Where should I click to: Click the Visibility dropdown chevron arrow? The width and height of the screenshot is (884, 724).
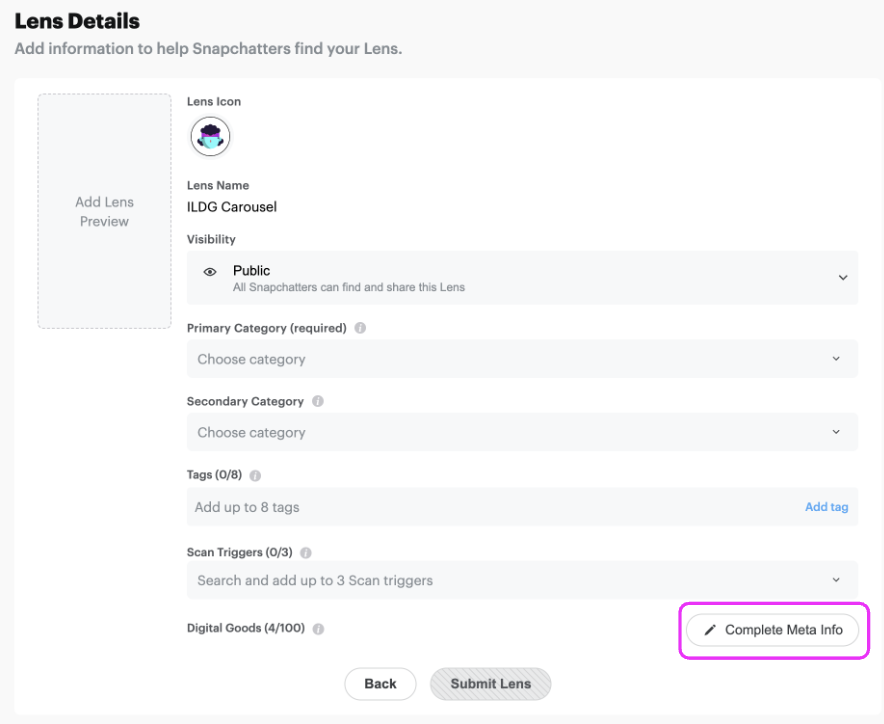pos(842,278)
